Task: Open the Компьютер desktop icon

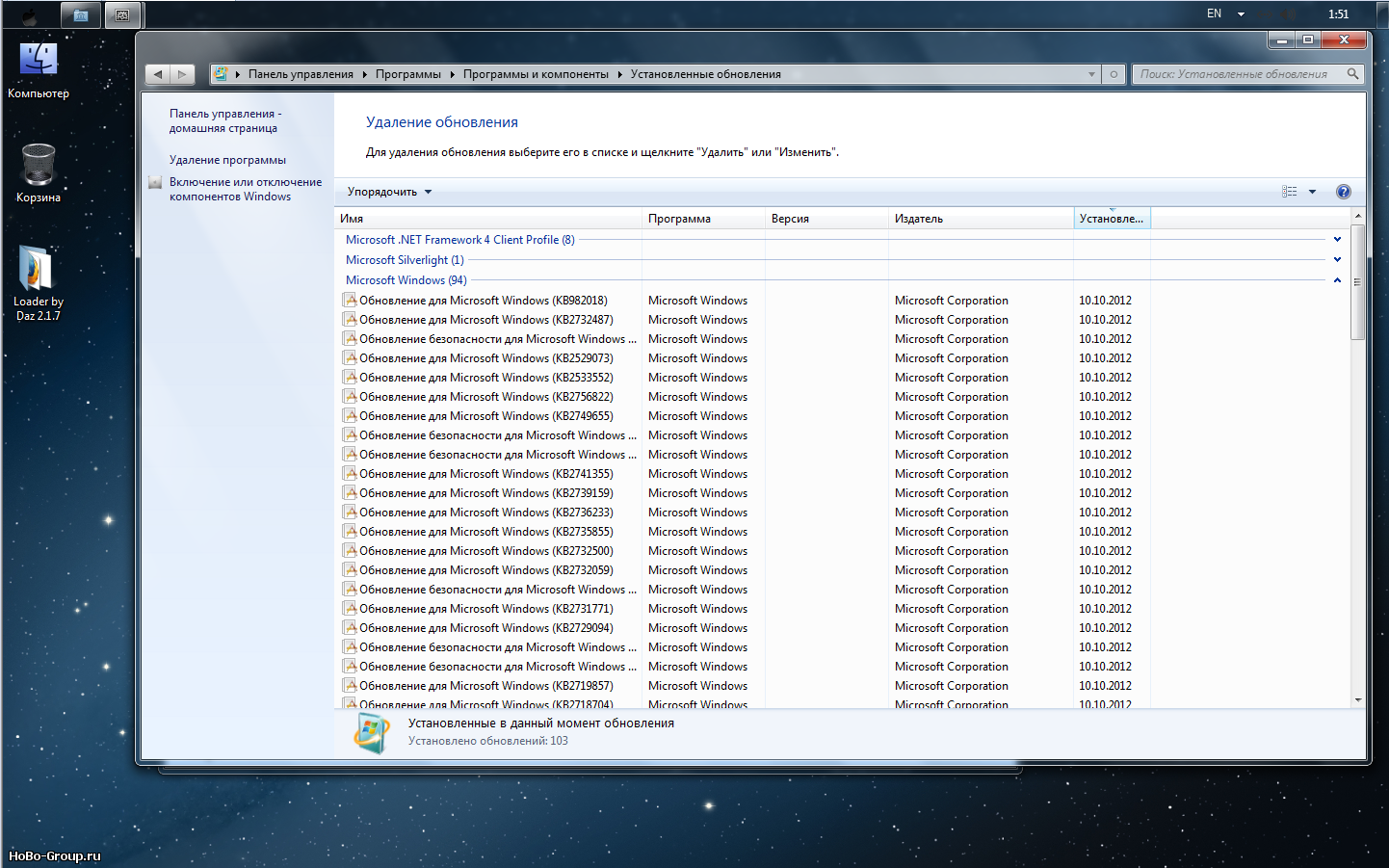Action: 39,70
